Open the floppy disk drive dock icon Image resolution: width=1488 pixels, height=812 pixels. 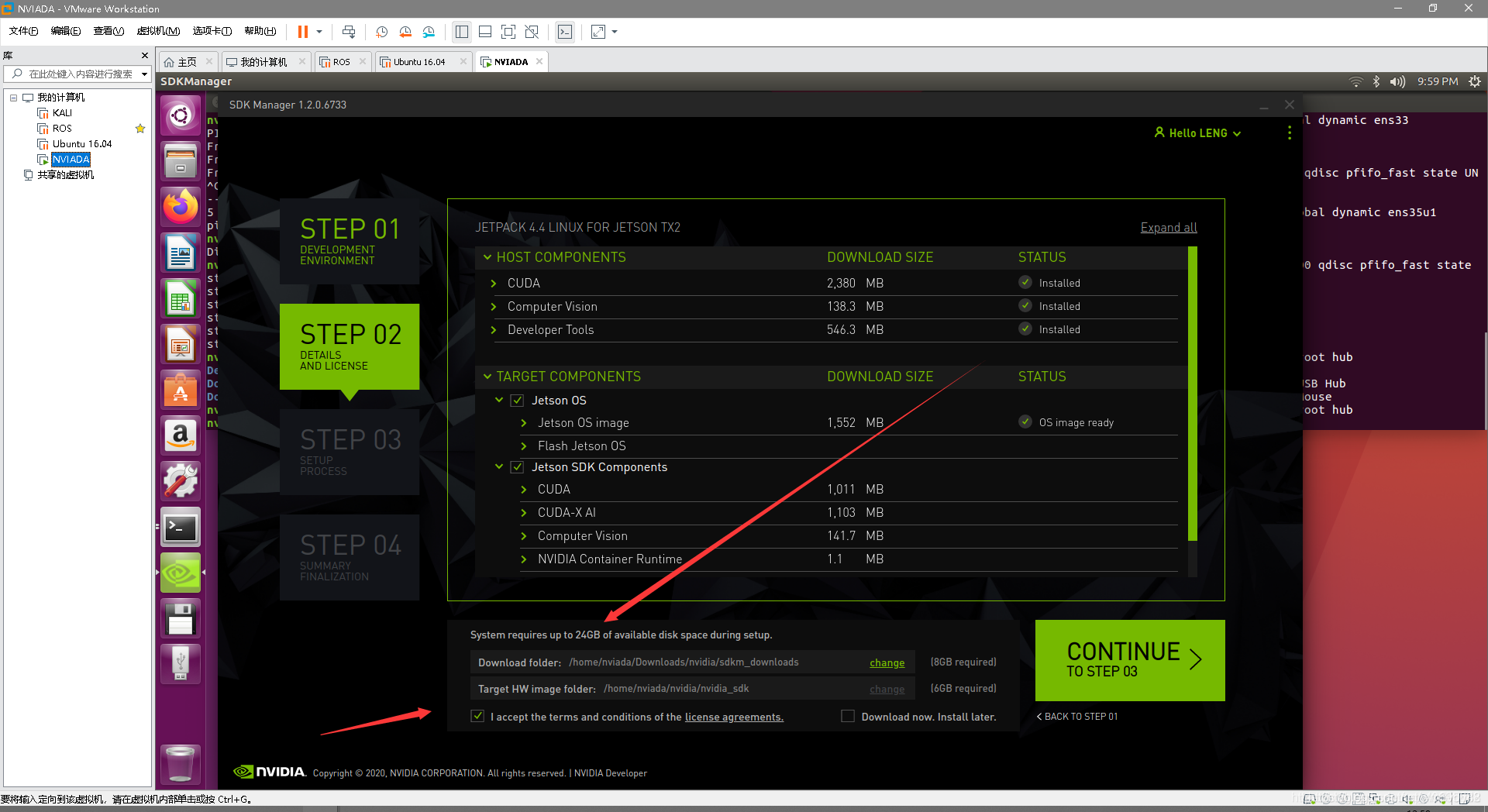pos(181,618)
